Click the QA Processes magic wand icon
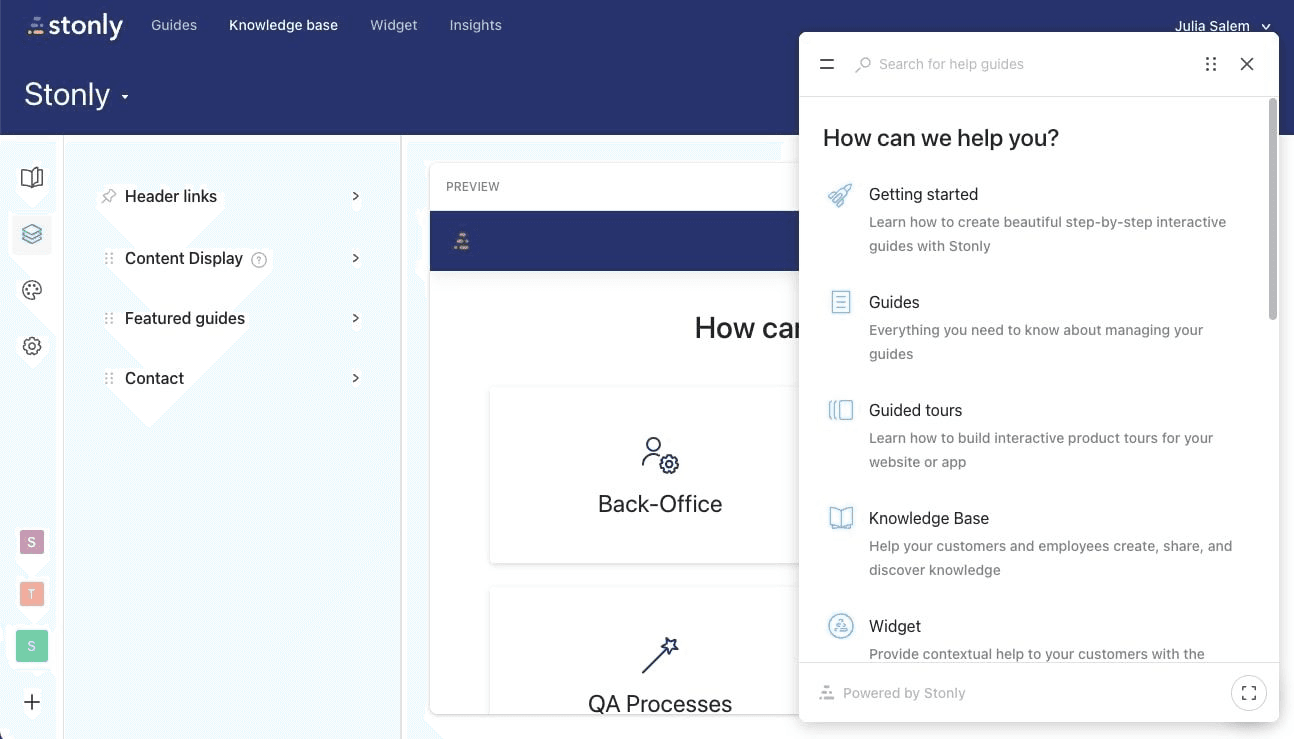Viewport: 1294px width, 739px height. click(x=660, y=655)
